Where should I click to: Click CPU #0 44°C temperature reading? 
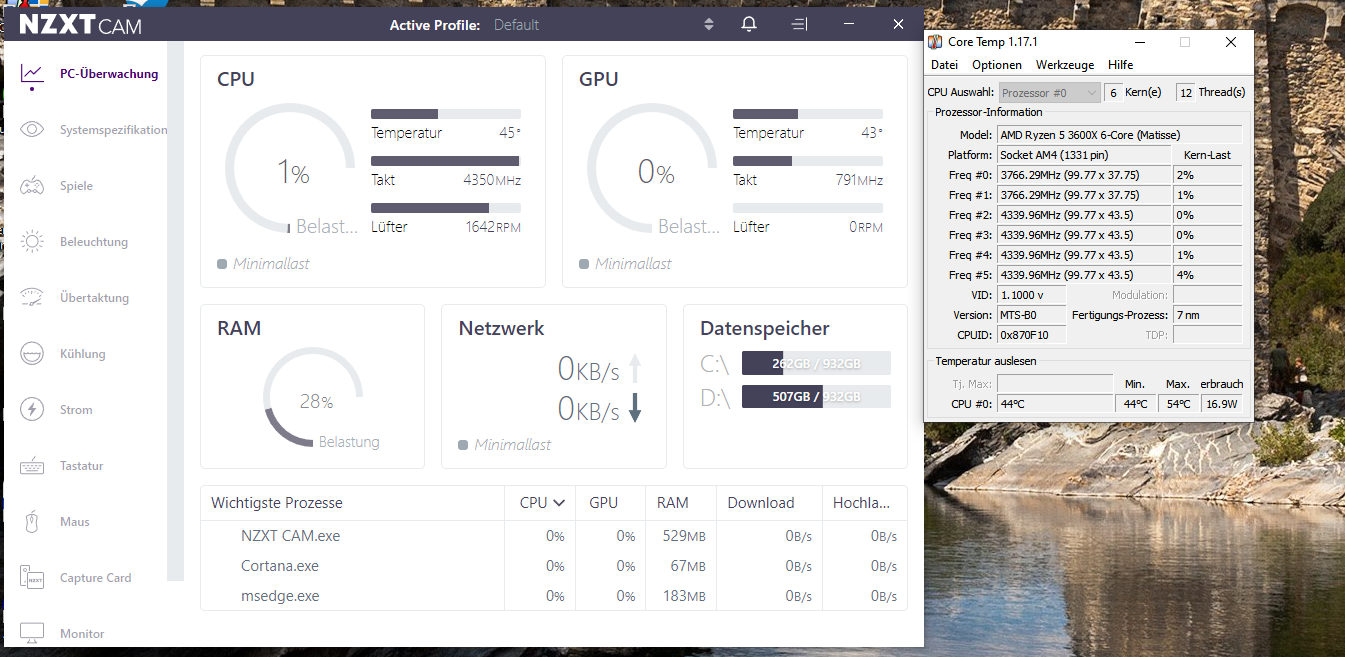(x=1055, y=404)
